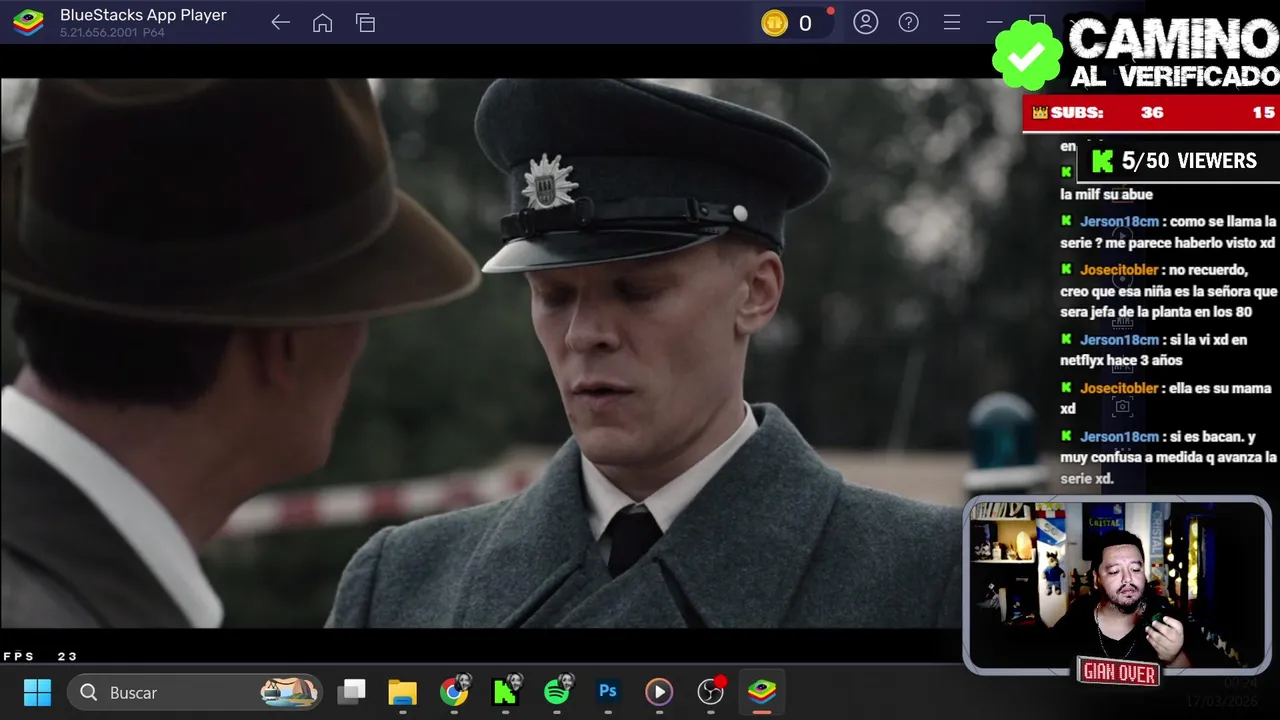Open the Windows Start menu
This screenshot has height=720, width=1280.
pyautogui.click(x=38, y=692)
